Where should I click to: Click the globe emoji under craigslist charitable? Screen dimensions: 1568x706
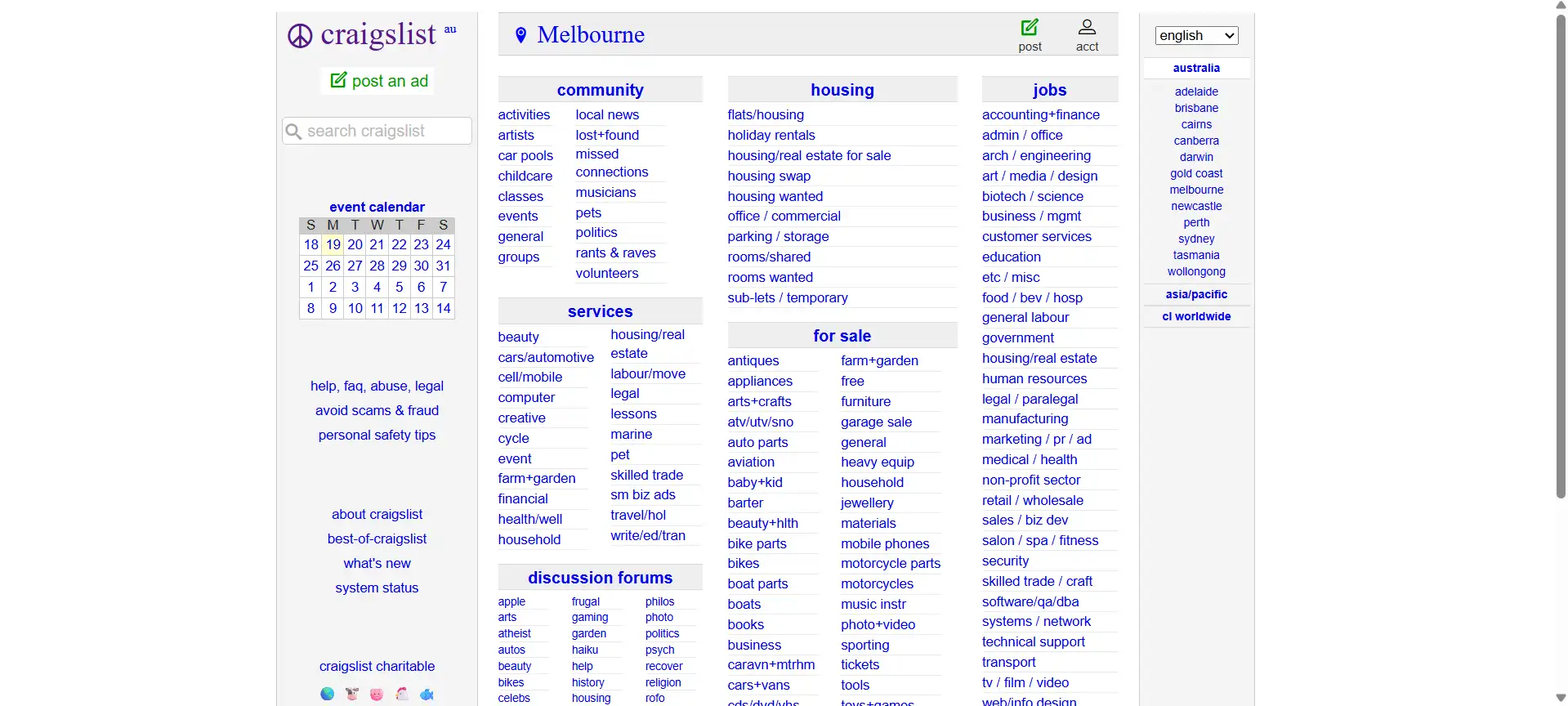[328, 694]
